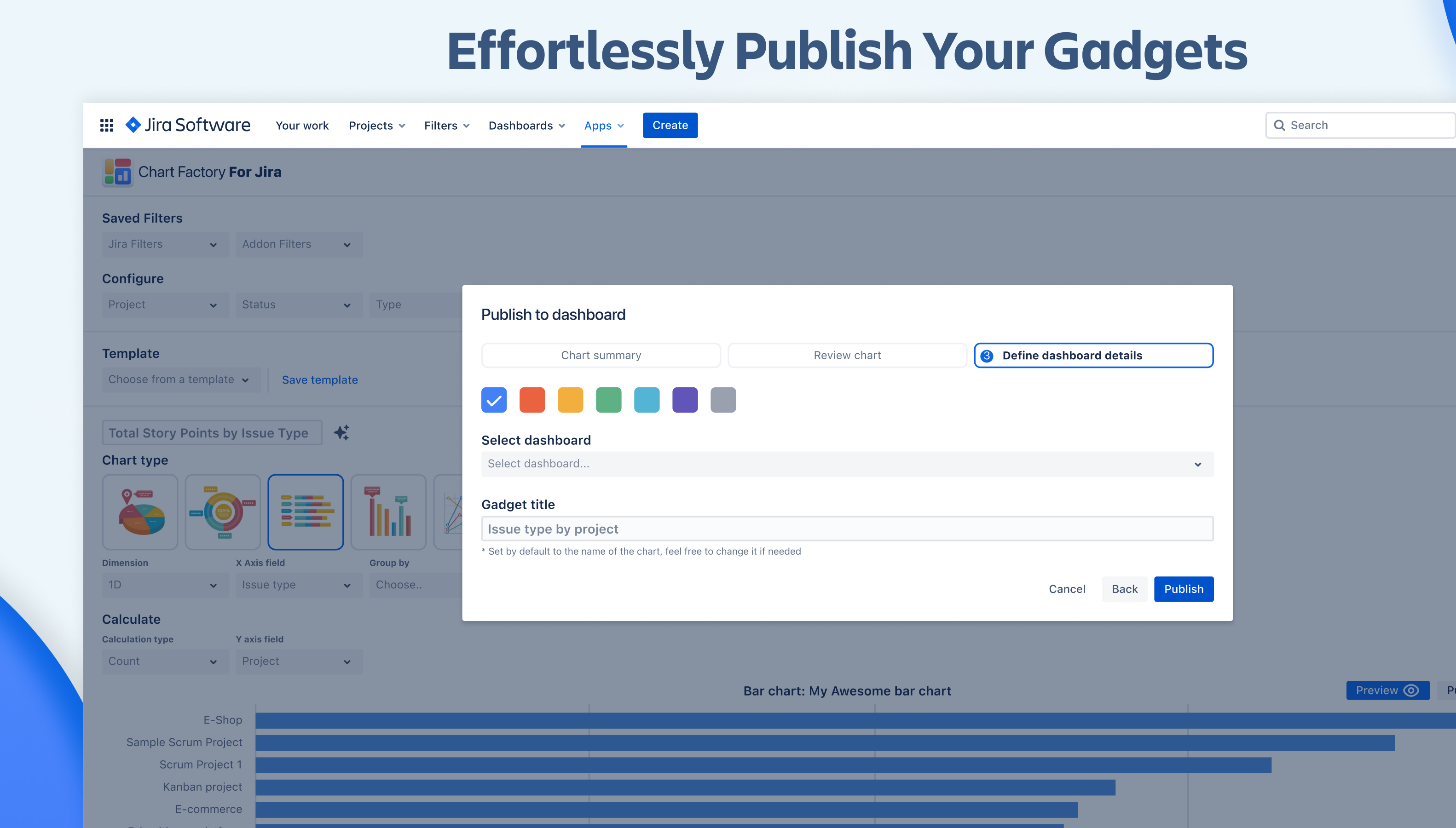
Task: Click the 'Bar chart: My Awesome bar chart' title
Action: [x=847, y=691]
